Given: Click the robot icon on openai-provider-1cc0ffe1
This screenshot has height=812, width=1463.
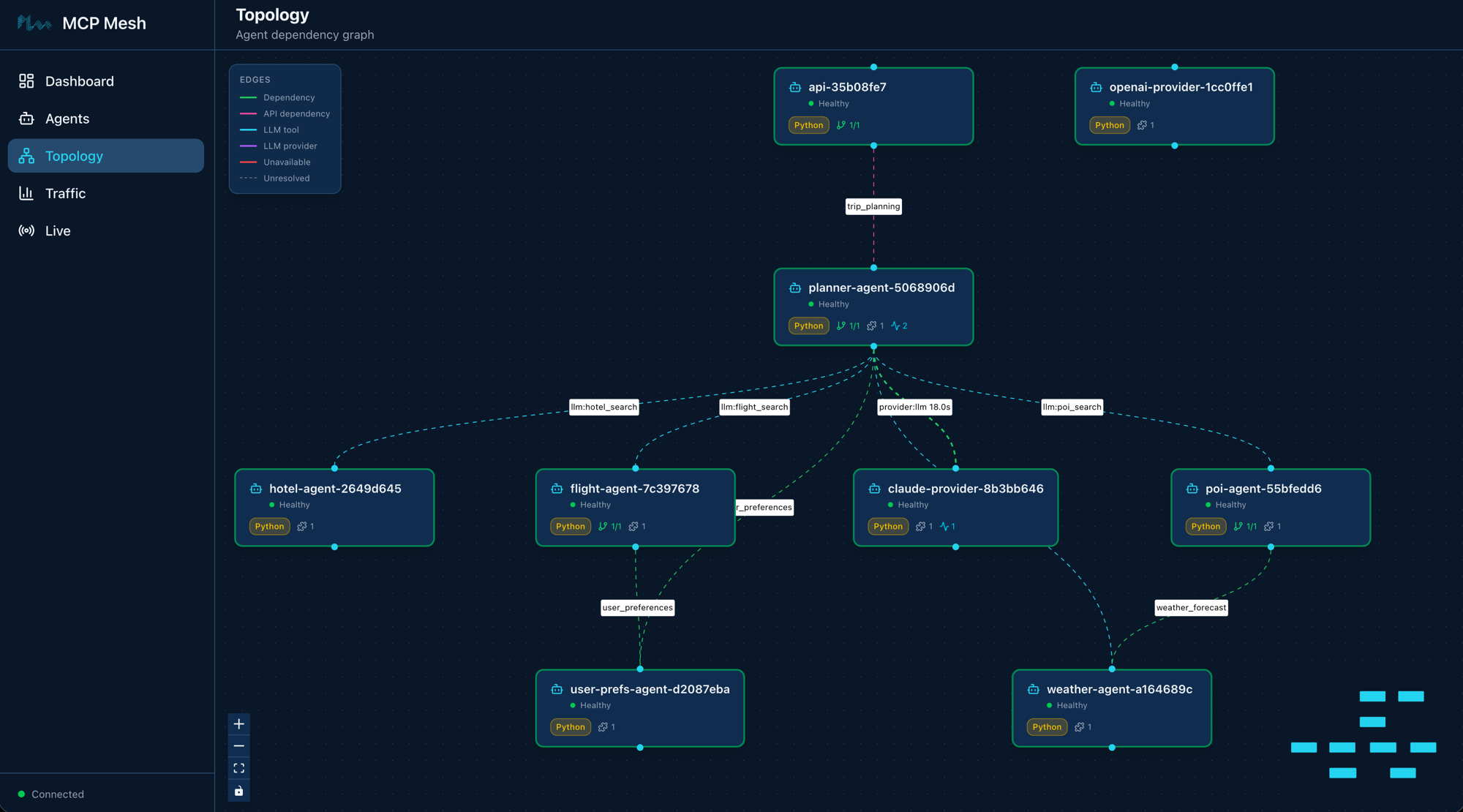Looking at the screenshot, I should pyautogui.click(x=1095, y=86).
